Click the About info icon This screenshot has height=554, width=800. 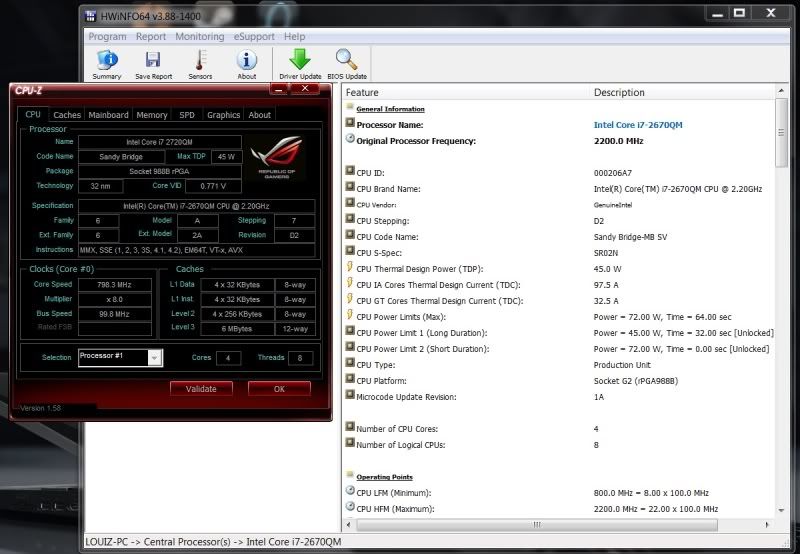(246, 63)
